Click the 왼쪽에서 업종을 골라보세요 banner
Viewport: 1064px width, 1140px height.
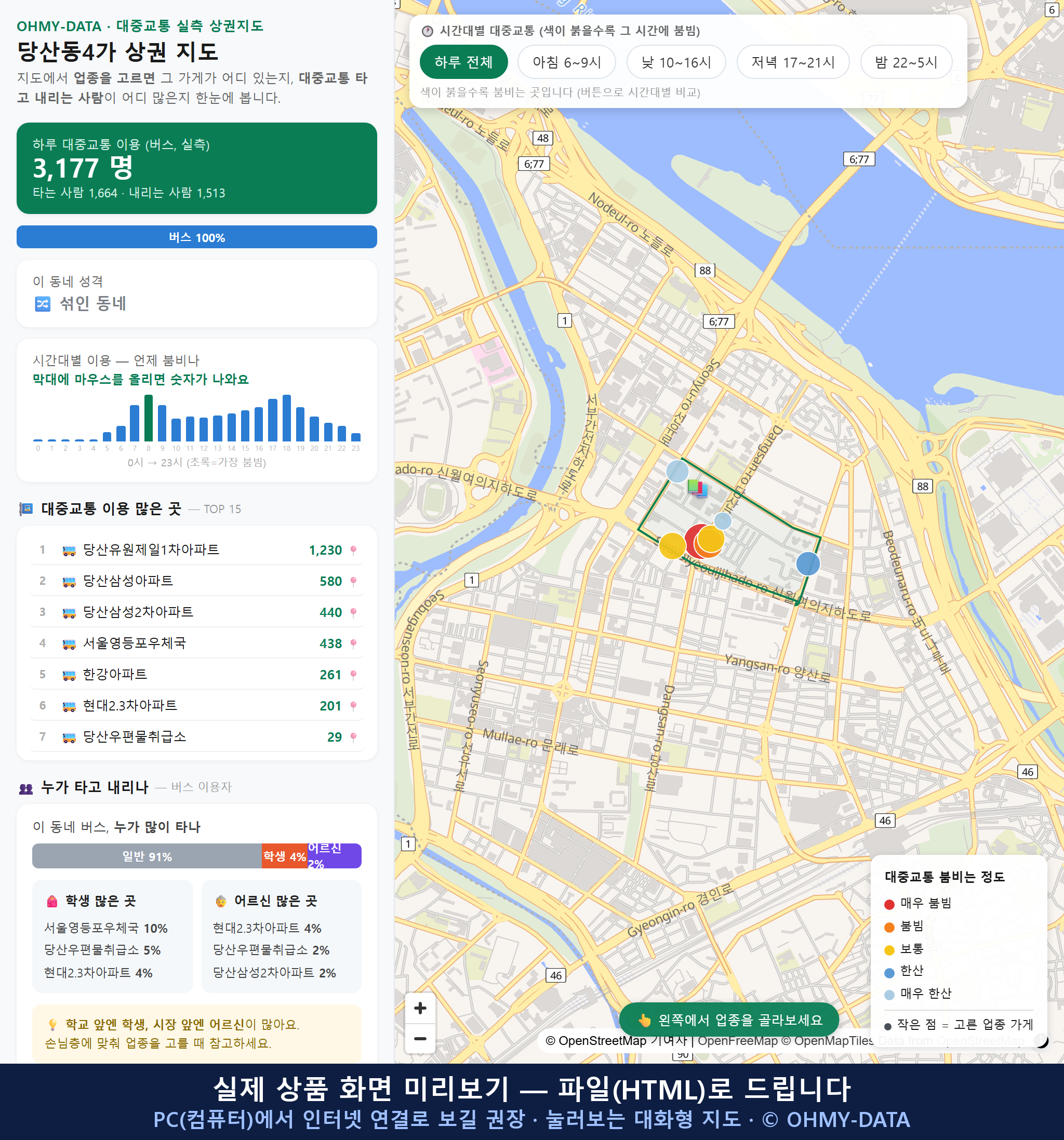tap(729, 1020)
